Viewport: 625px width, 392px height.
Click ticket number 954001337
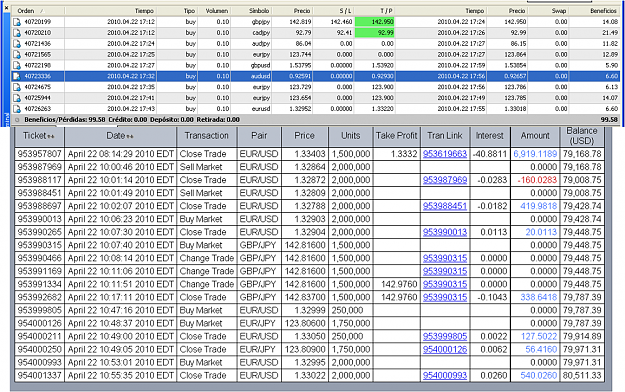pyautogui.click(x=39, y=375)
